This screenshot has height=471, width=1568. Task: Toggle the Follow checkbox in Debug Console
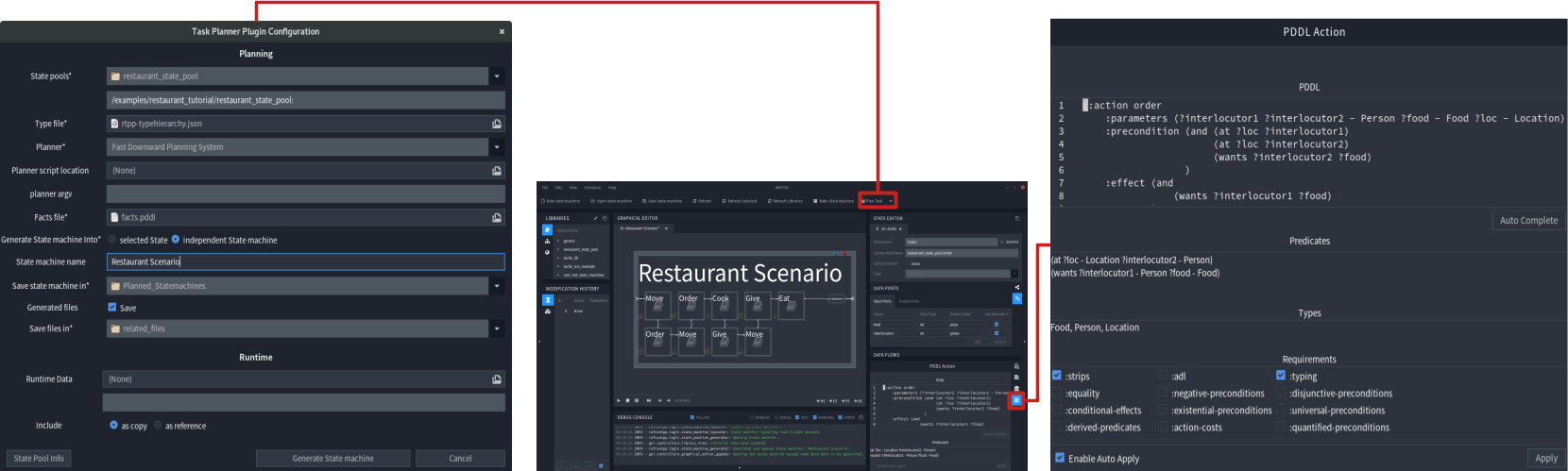692,417
